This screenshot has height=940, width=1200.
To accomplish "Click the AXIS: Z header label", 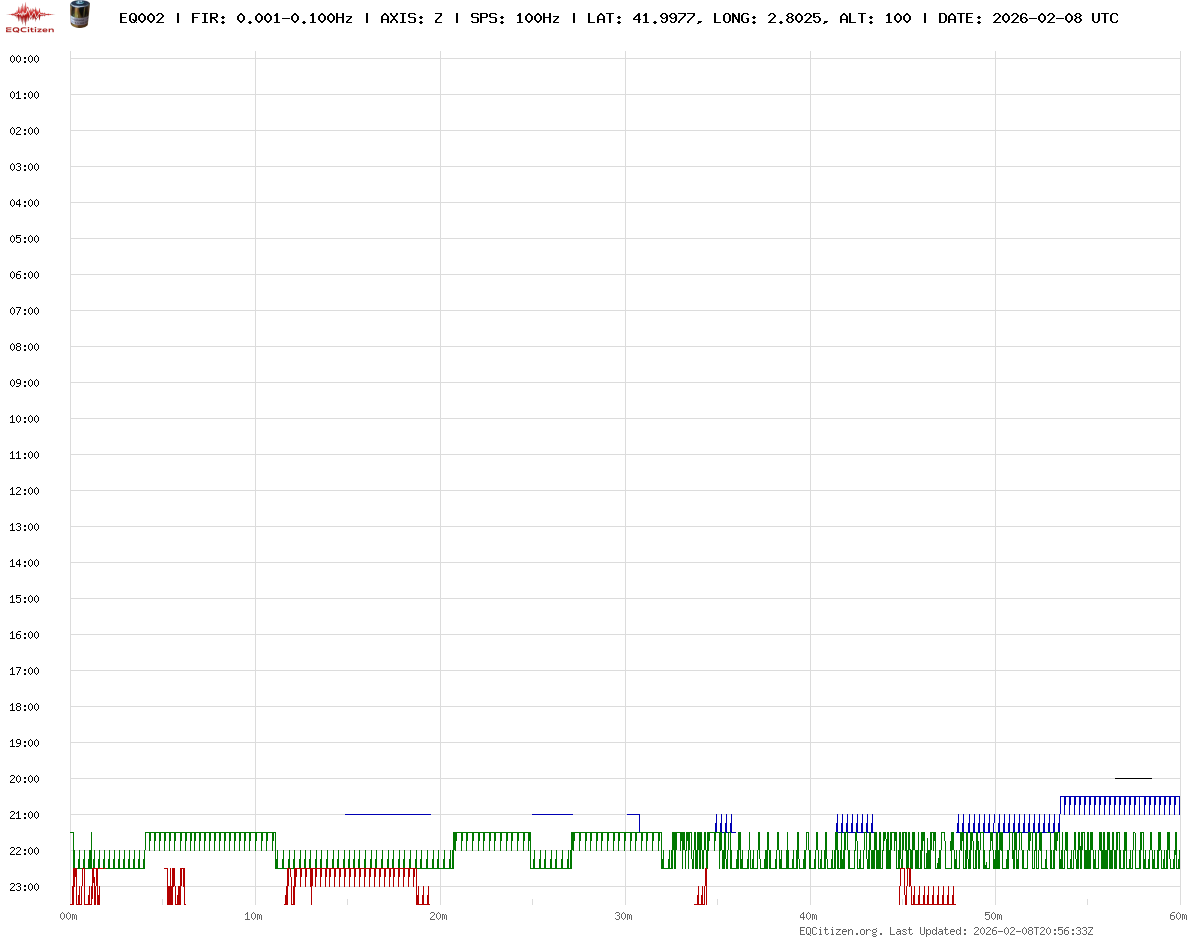I will click(x=411, y=18).
